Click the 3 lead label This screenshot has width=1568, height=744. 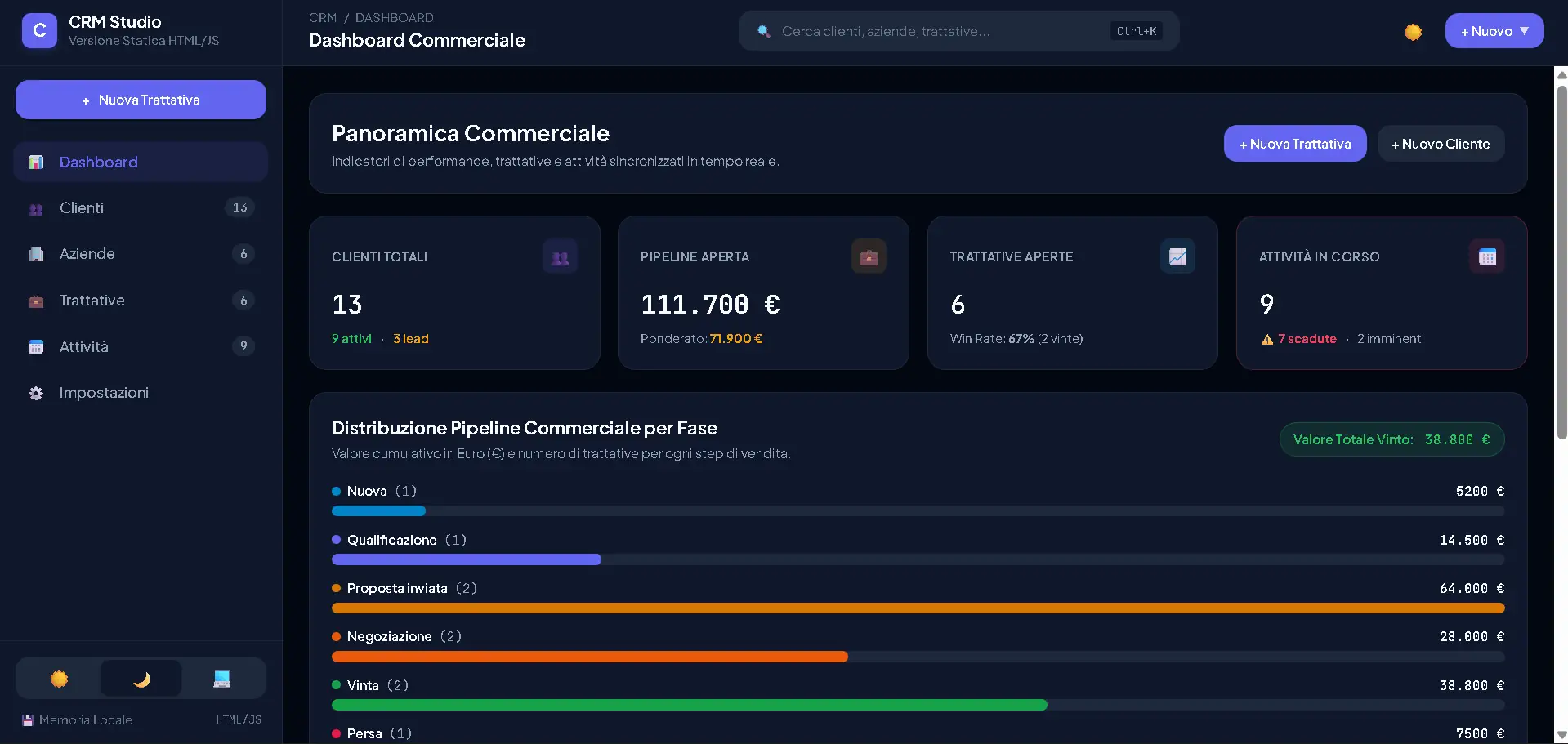[x=411, y=339]
